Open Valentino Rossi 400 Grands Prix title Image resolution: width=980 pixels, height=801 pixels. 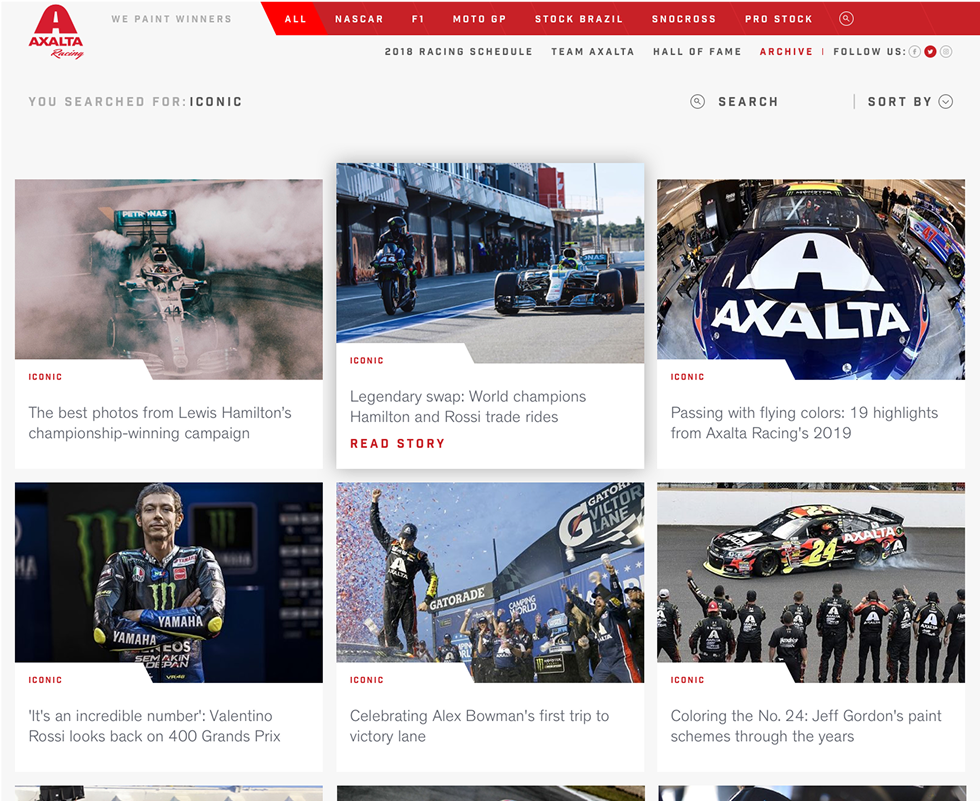(154, 726)
